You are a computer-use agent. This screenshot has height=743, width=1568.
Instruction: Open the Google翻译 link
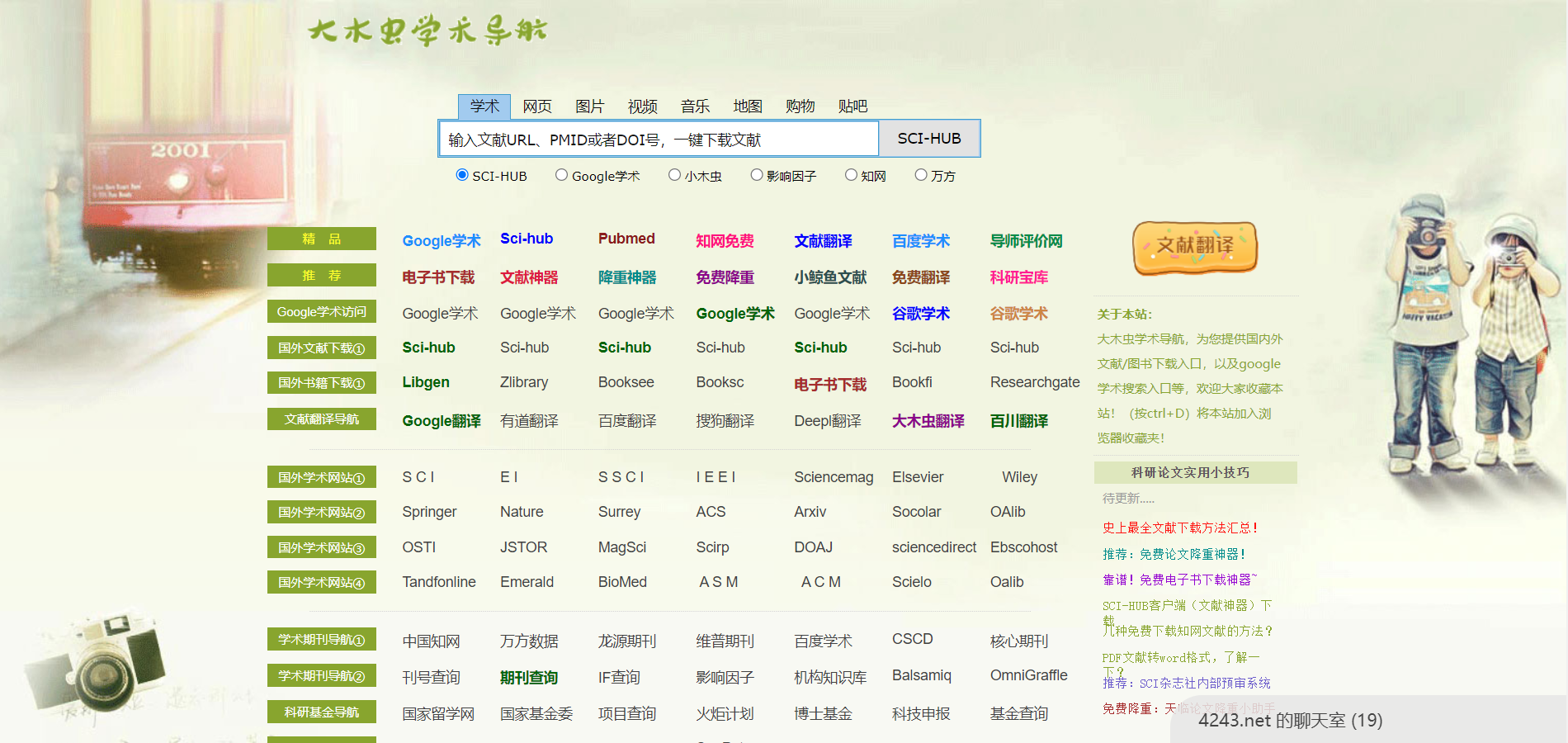coord(442,421)
